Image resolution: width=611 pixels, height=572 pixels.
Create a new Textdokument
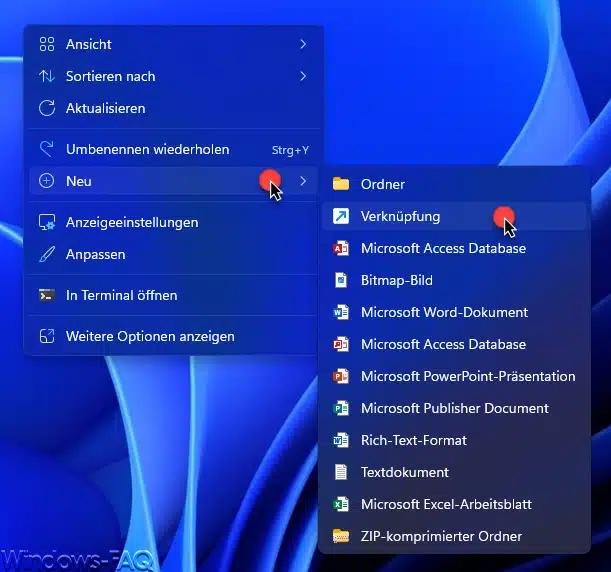(x=454, y=471)
